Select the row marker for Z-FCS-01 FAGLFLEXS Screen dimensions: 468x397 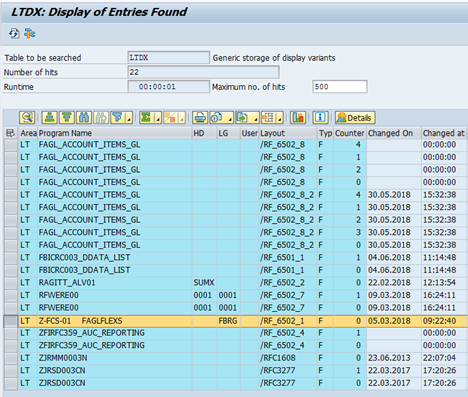point(11,321)
